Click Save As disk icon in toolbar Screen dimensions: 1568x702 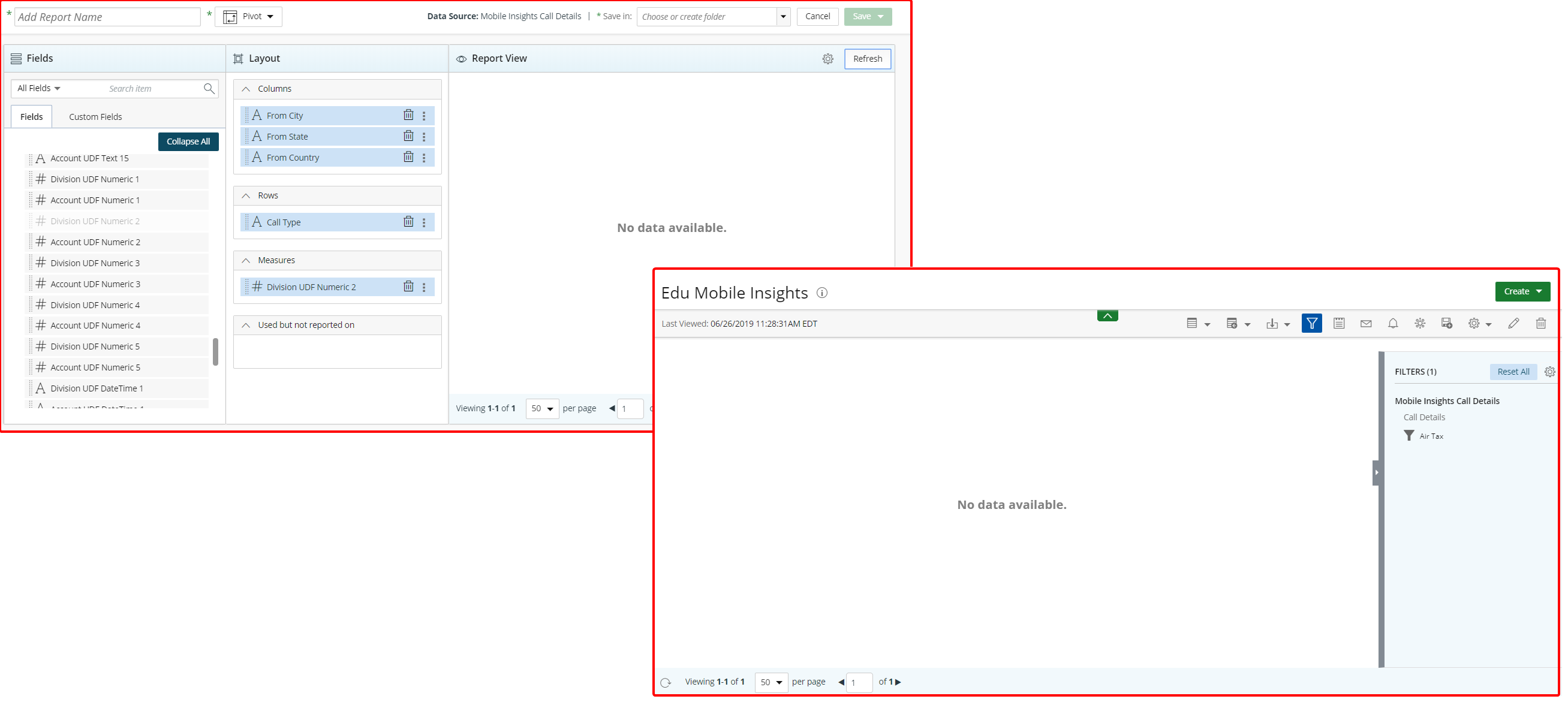[x=1447, y=323]
